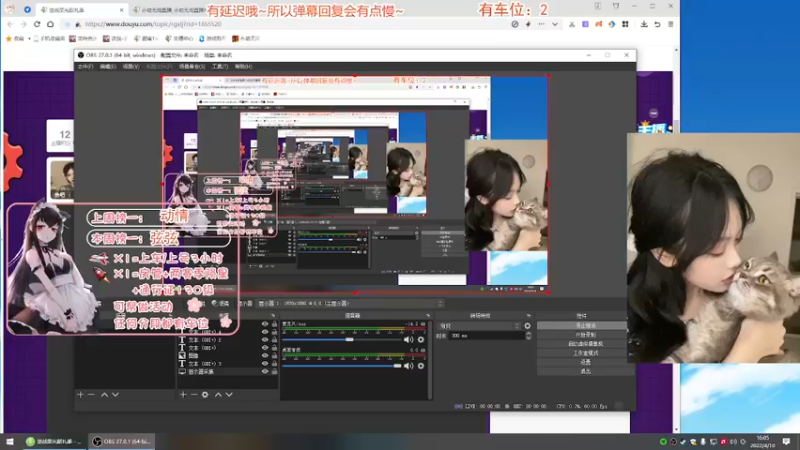Toggle visibility of 文本 (GDI+) 2 source
This screenshot has width=800, height=450.
265,340
